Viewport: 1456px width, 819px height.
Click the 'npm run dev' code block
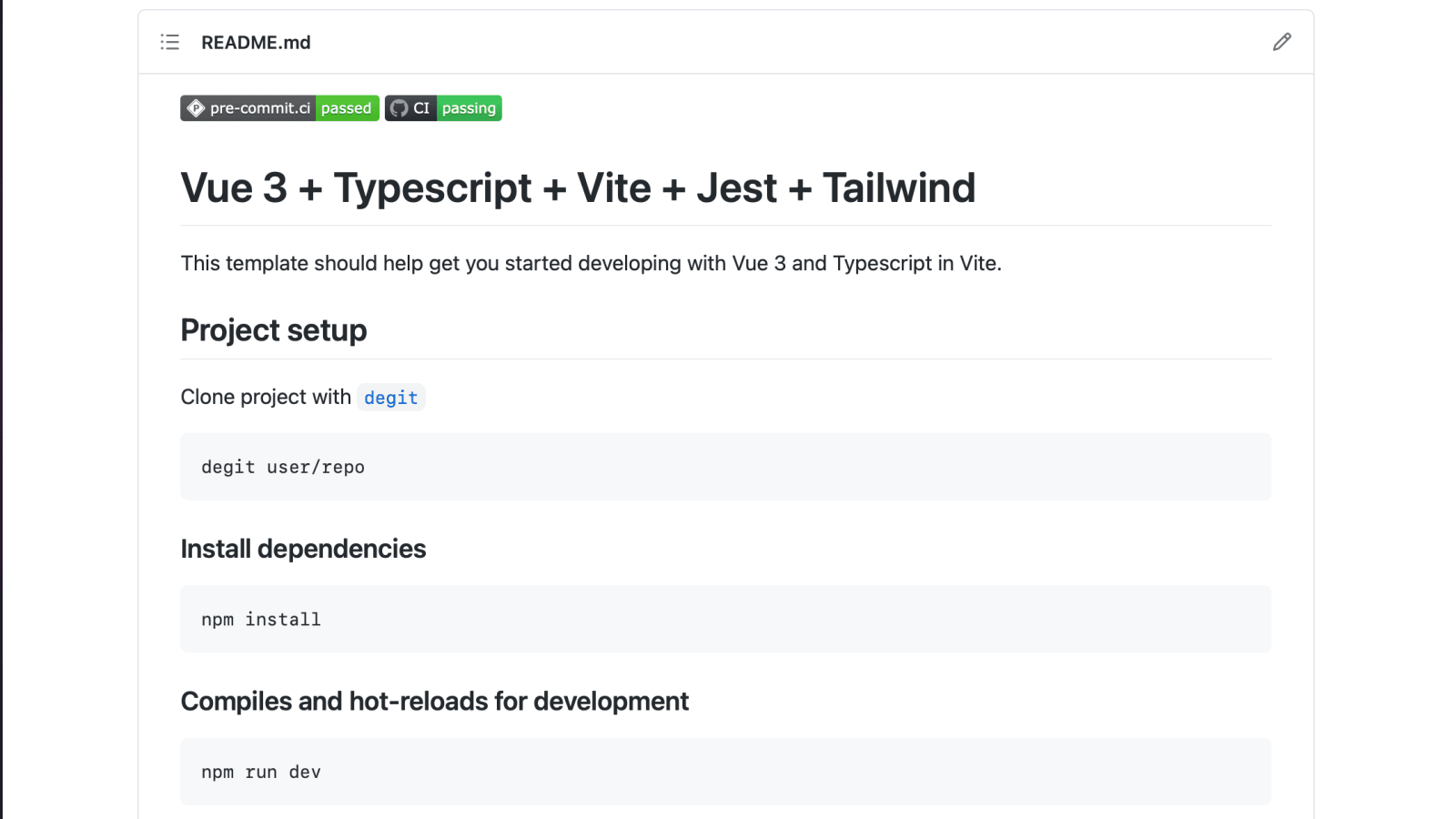click(x=725, y=772)
